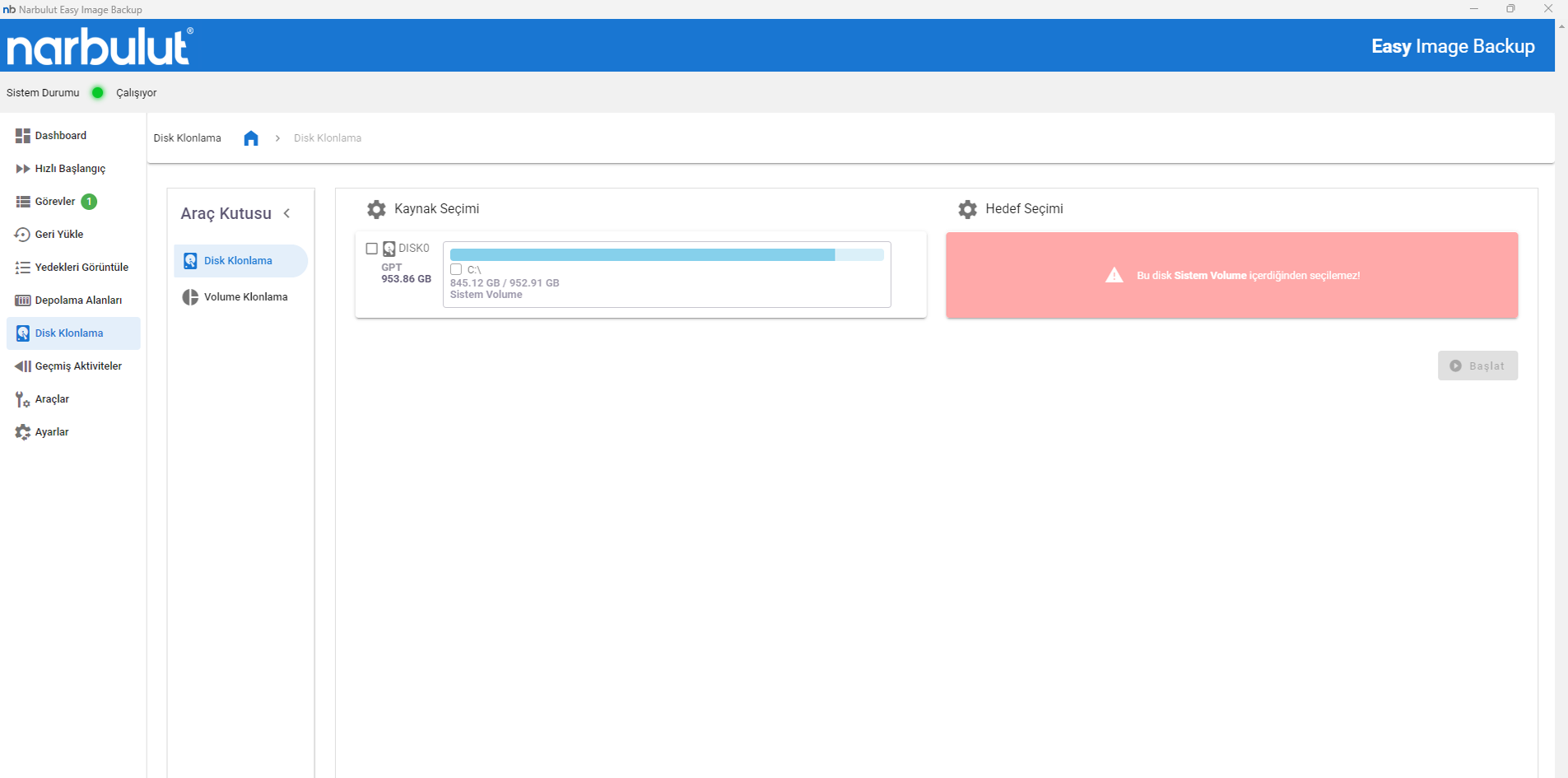This screenshot has width=1568, height=778.
Task: Click the Hedef Seçimi gear icon
Action: coord(967,209)
